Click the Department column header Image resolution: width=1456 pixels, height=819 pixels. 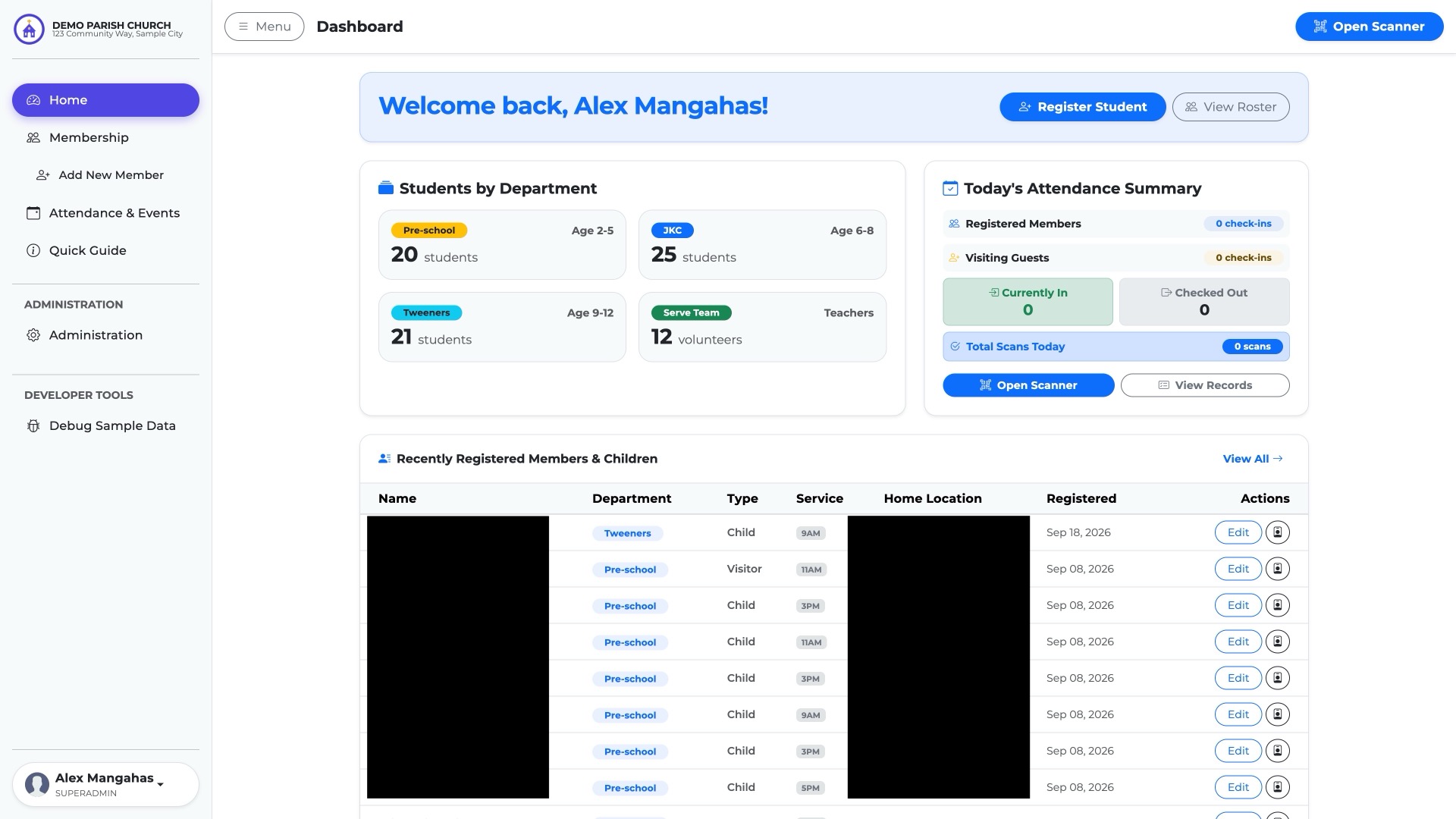[631, 498]
